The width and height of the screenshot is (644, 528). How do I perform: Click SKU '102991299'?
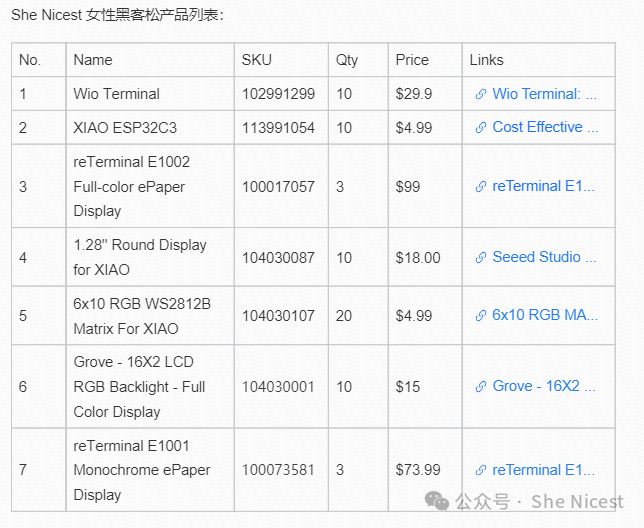[x=278, y=94]
